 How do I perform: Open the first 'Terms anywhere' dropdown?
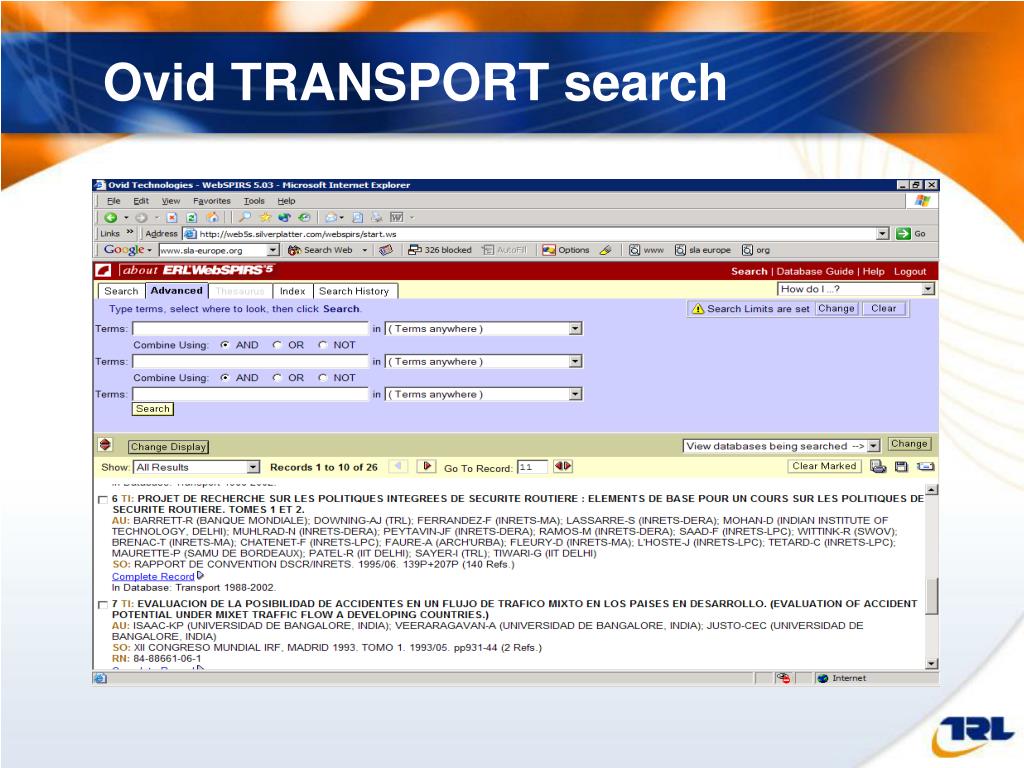483,328
